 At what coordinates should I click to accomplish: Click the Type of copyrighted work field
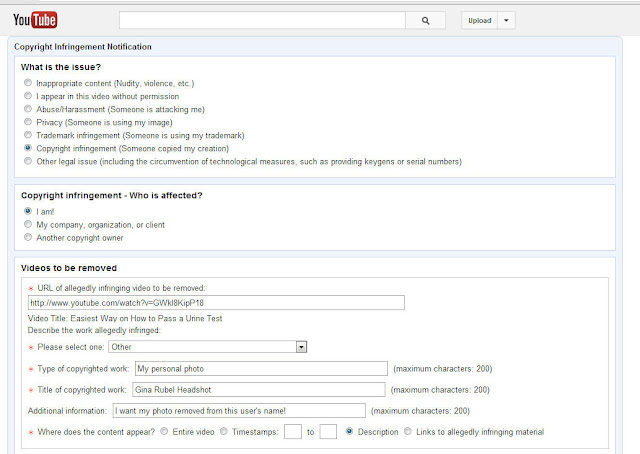click(261, 369)
